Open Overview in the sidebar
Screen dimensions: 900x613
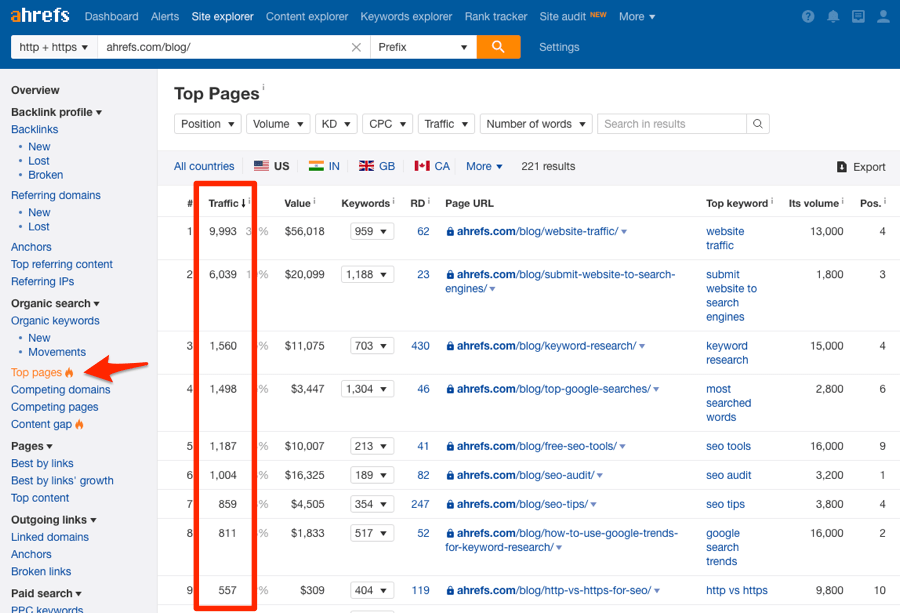pyautogui.click(x=35, y=90)
